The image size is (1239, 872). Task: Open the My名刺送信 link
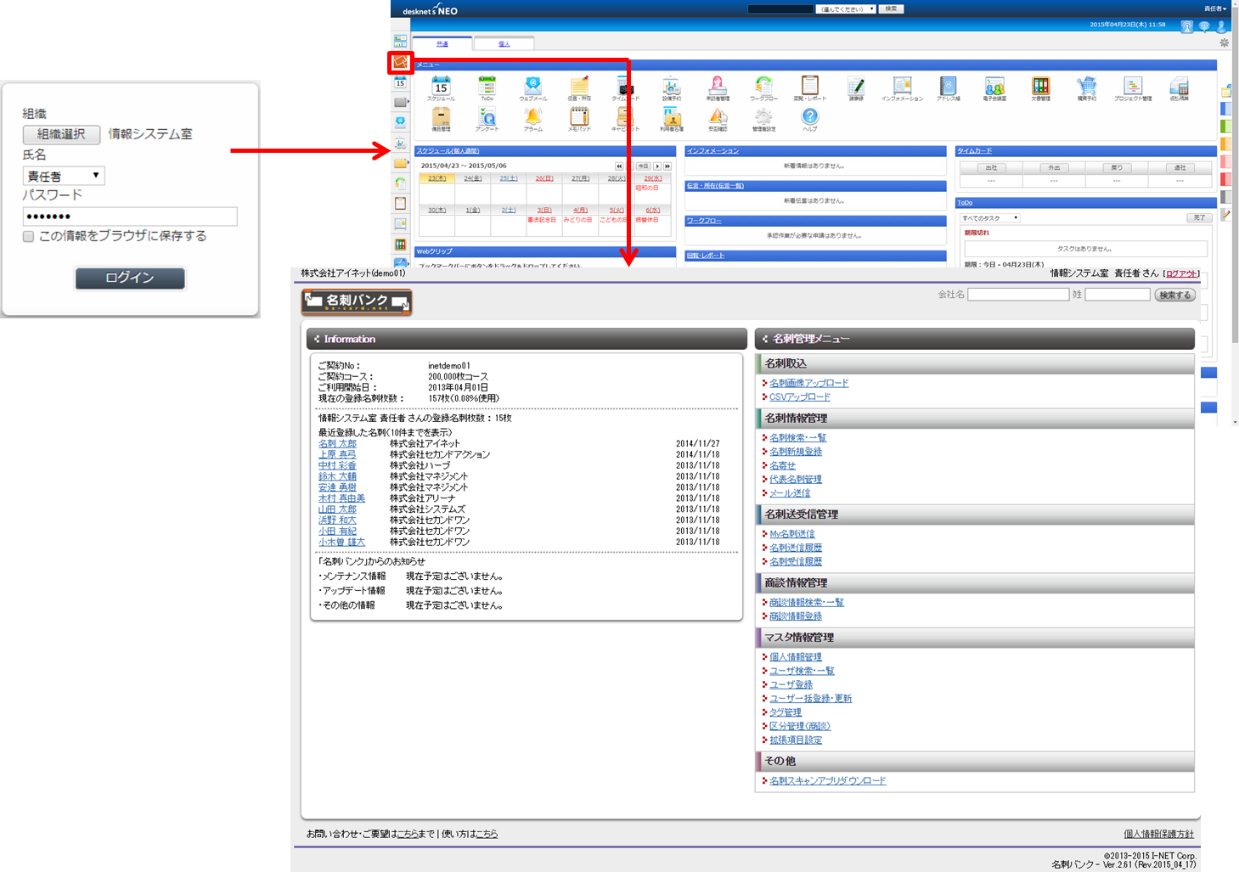click(791, 534)
